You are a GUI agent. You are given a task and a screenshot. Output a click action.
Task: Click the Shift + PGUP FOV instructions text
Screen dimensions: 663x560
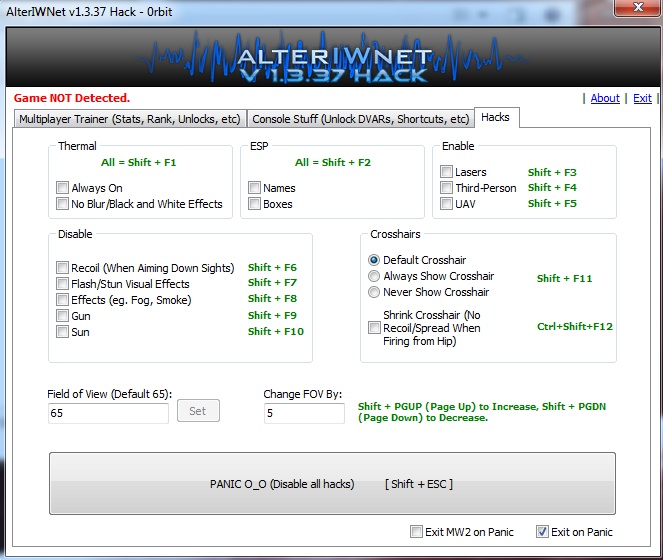[x=482, y=412]
